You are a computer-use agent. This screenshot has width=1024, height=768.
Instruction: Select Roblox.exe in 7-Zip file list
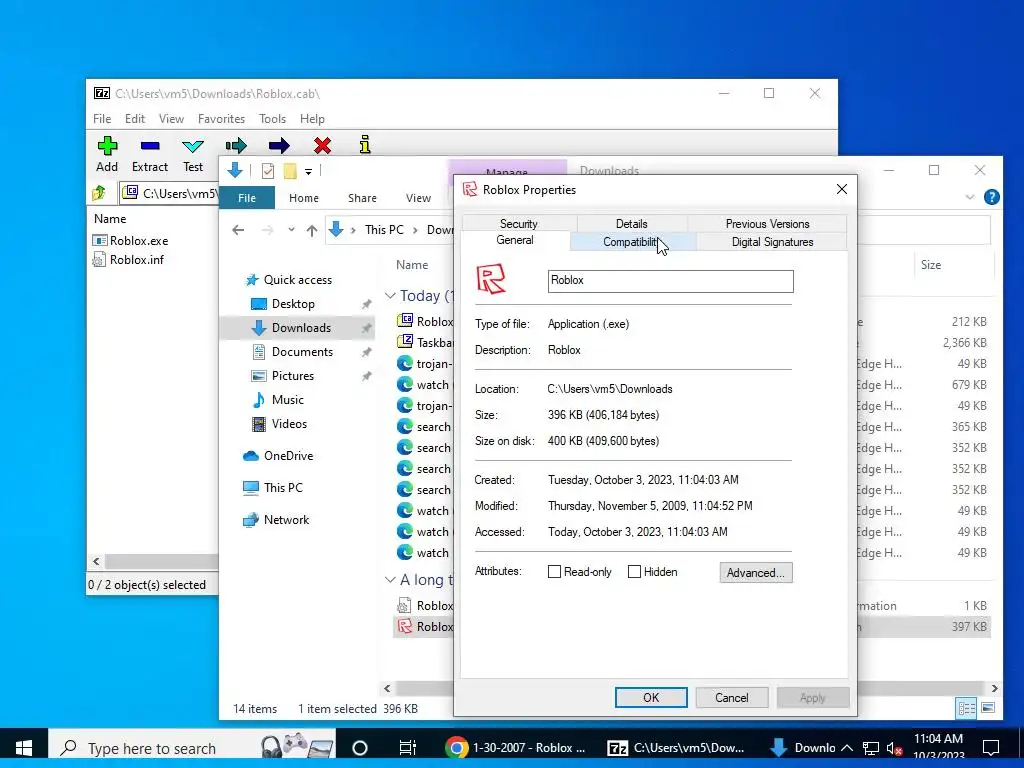pyautogui.click(x=131, y=240)
